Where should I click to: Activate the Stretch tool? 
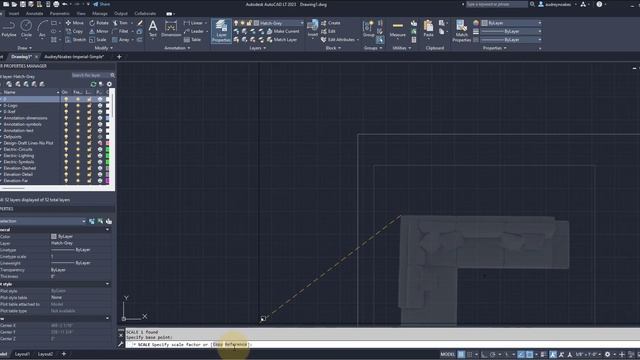pos(76,40)
